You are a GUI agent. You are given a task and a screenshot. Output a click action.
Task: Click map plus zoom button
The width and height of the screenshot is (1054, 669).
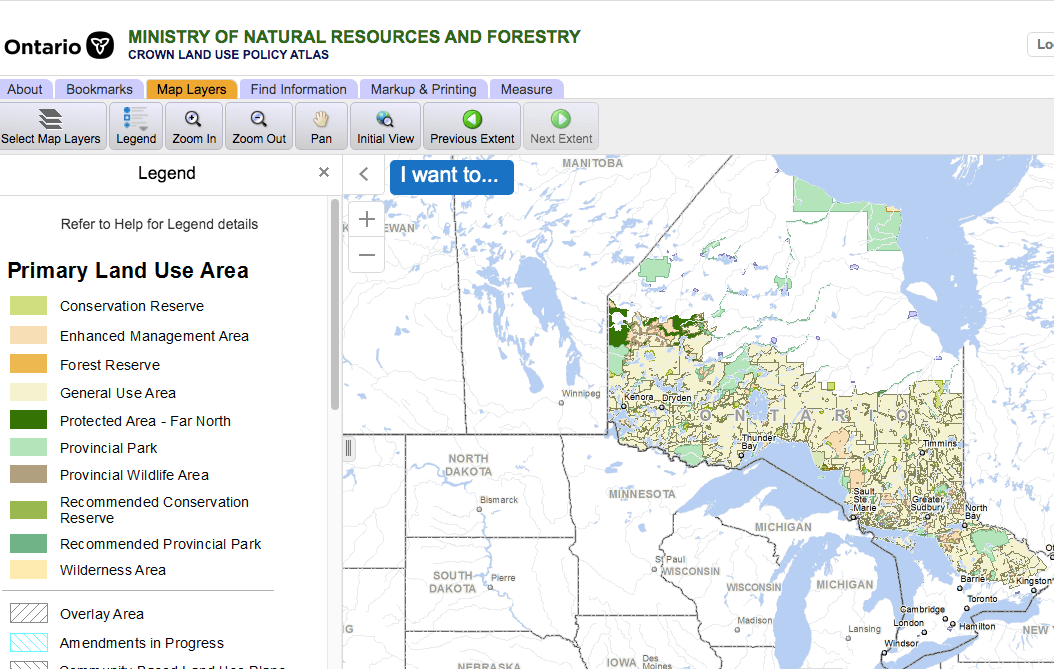366,219
